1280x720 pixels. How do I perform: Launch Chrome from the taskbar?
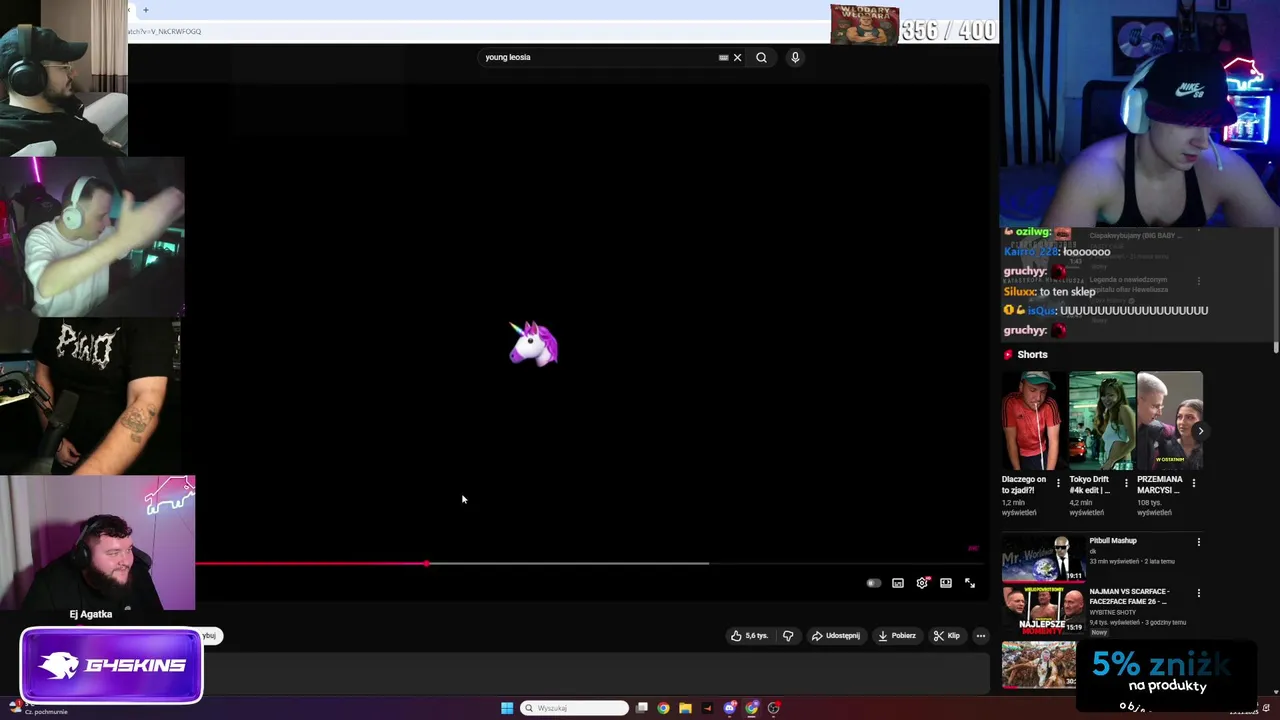[x=663, y=708]
